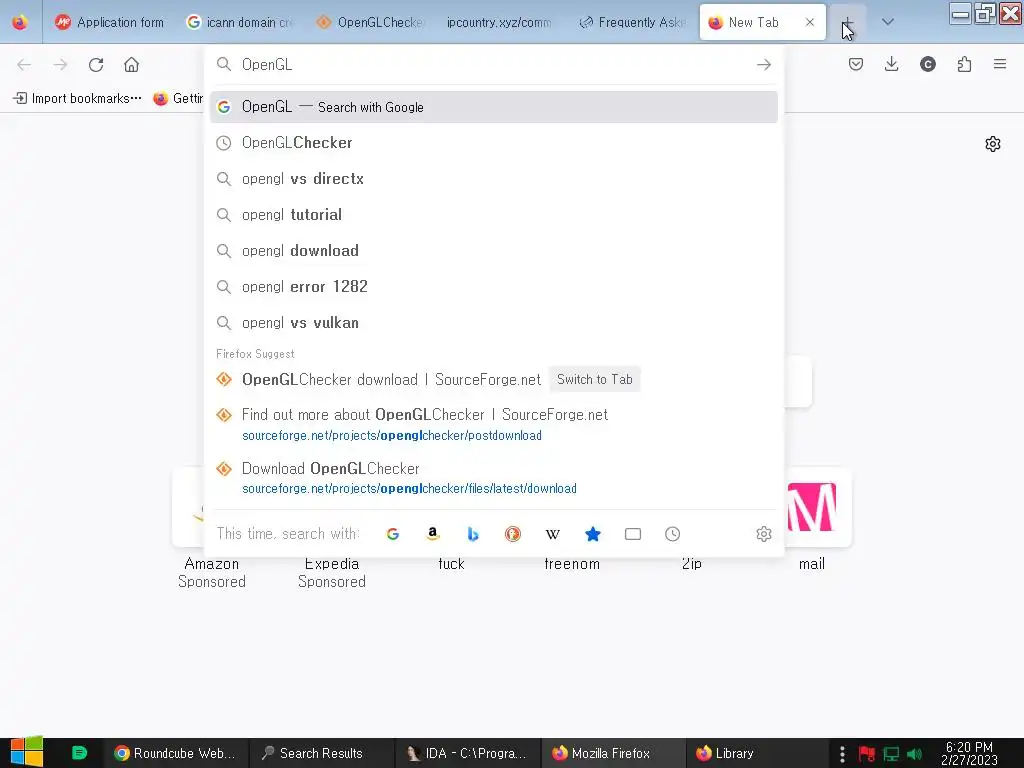
Task: Open search settings gear in dropdown
Action: click(763, 534)
